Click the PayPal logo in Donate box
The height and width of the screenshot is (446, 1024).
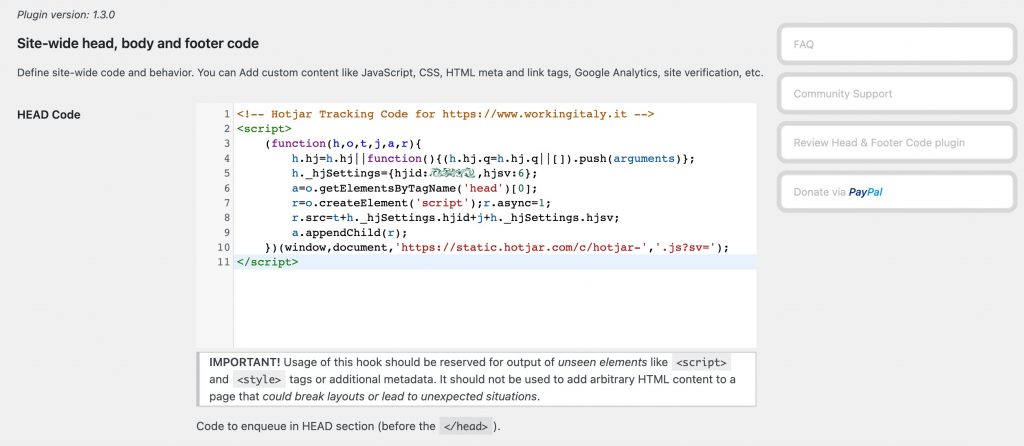866,193
